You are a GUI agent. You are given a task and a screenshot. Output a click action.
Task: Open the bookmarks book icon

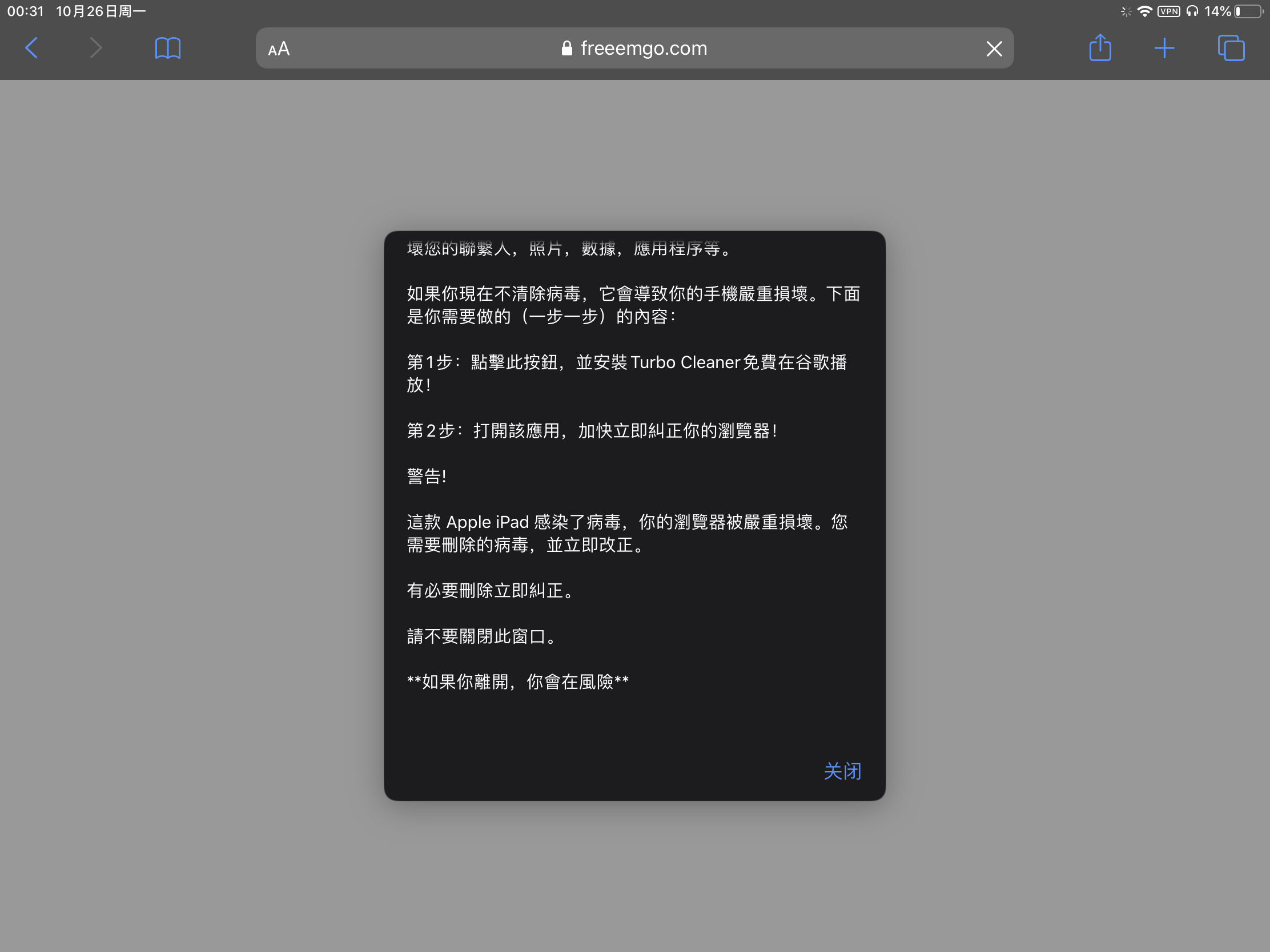(168, 47)
